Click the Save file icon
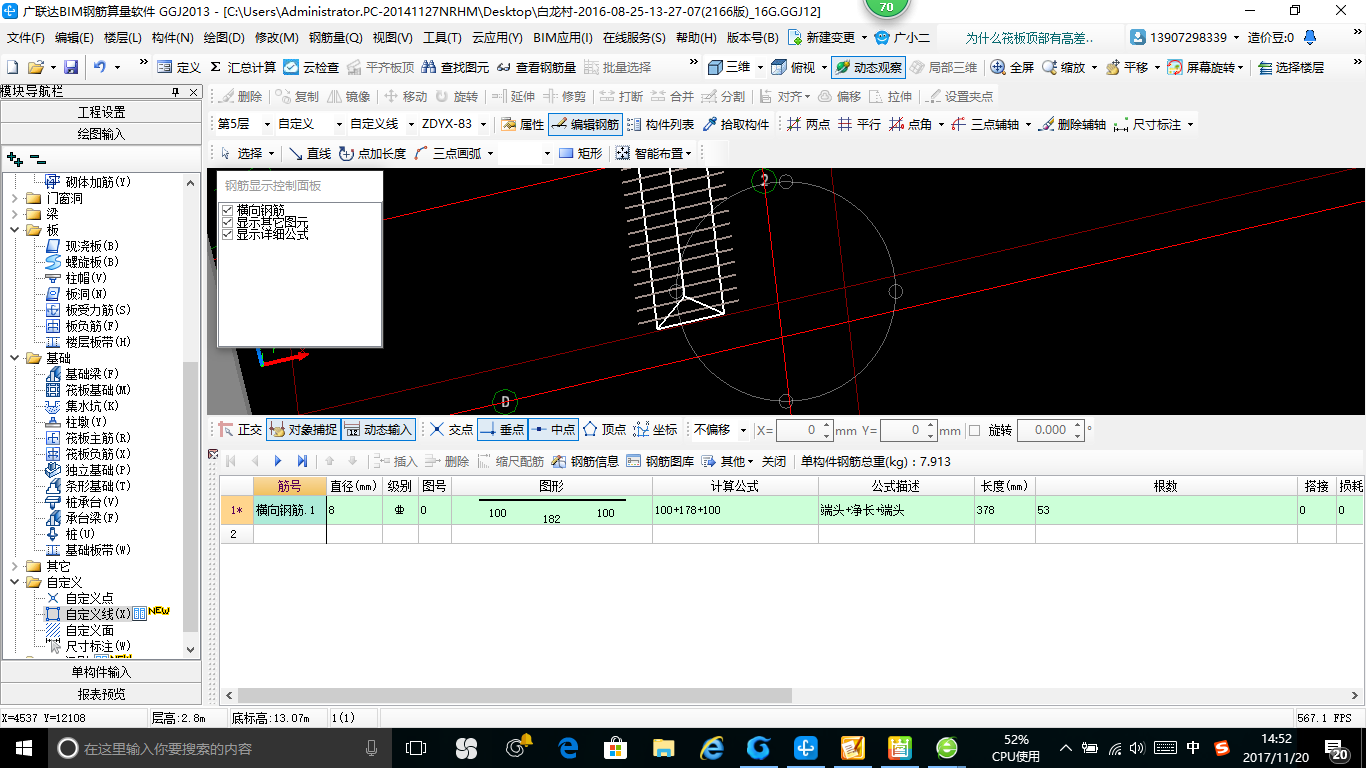 point(70,68)
